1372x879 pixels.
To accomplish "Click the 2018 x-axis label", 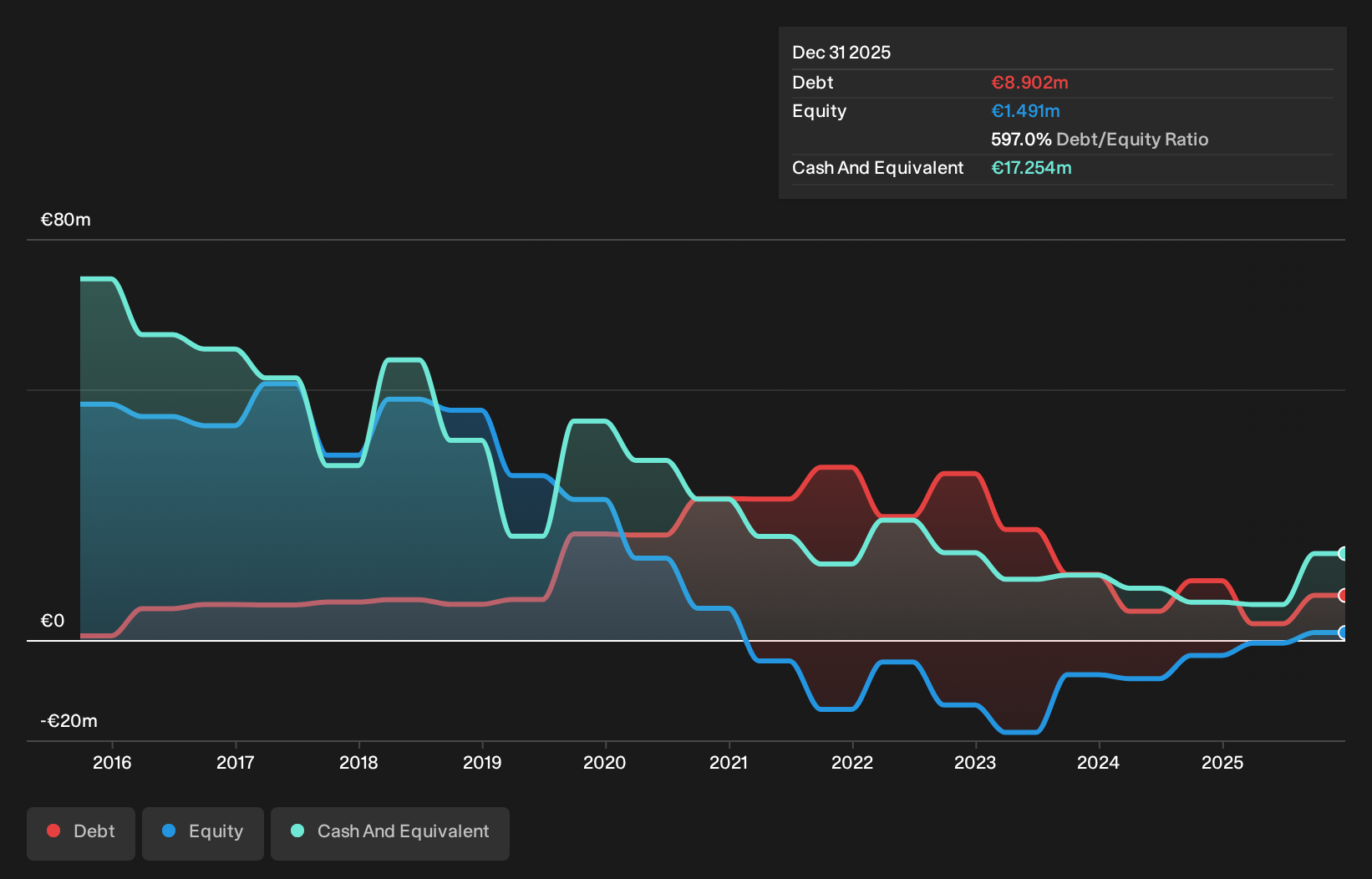I will (x=358, y=762).
